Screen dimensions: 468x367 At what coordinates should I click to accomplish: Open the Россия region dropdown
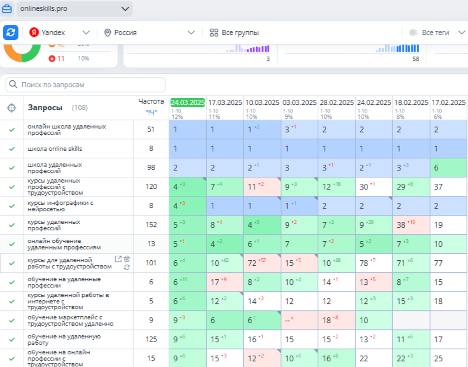(191, 32)
